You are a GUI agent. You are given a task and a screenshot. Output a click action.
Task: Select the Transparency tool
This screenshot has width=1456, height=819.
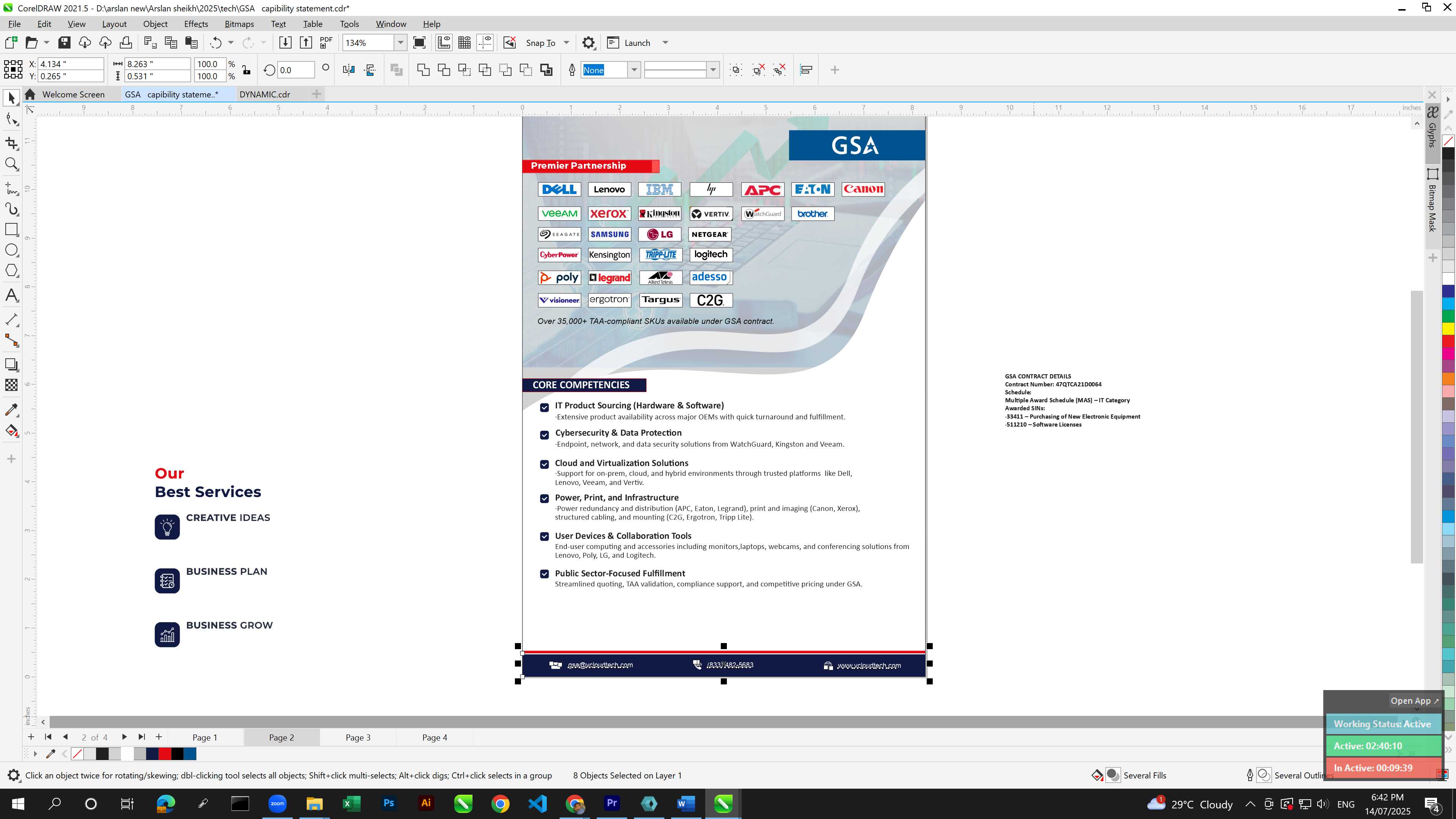click(11, 385)
